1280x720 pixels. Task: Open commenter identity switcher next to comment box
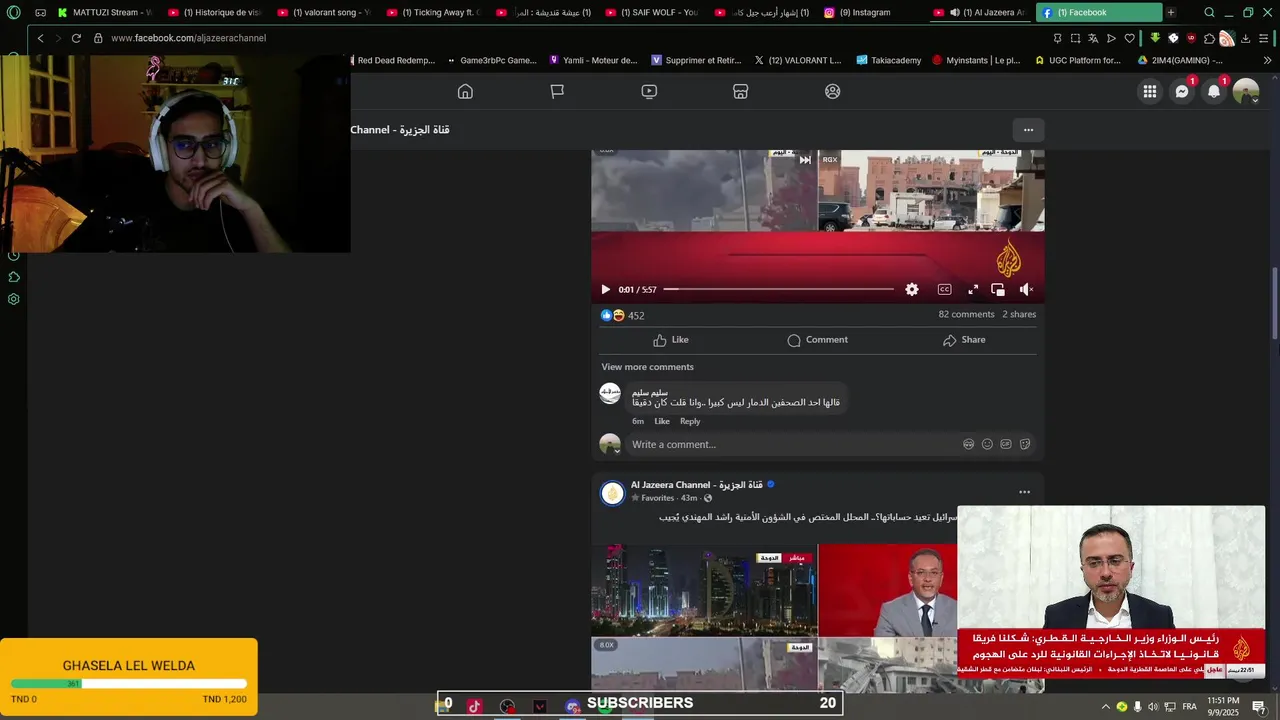pyautogui.click(x=610, y=444)
